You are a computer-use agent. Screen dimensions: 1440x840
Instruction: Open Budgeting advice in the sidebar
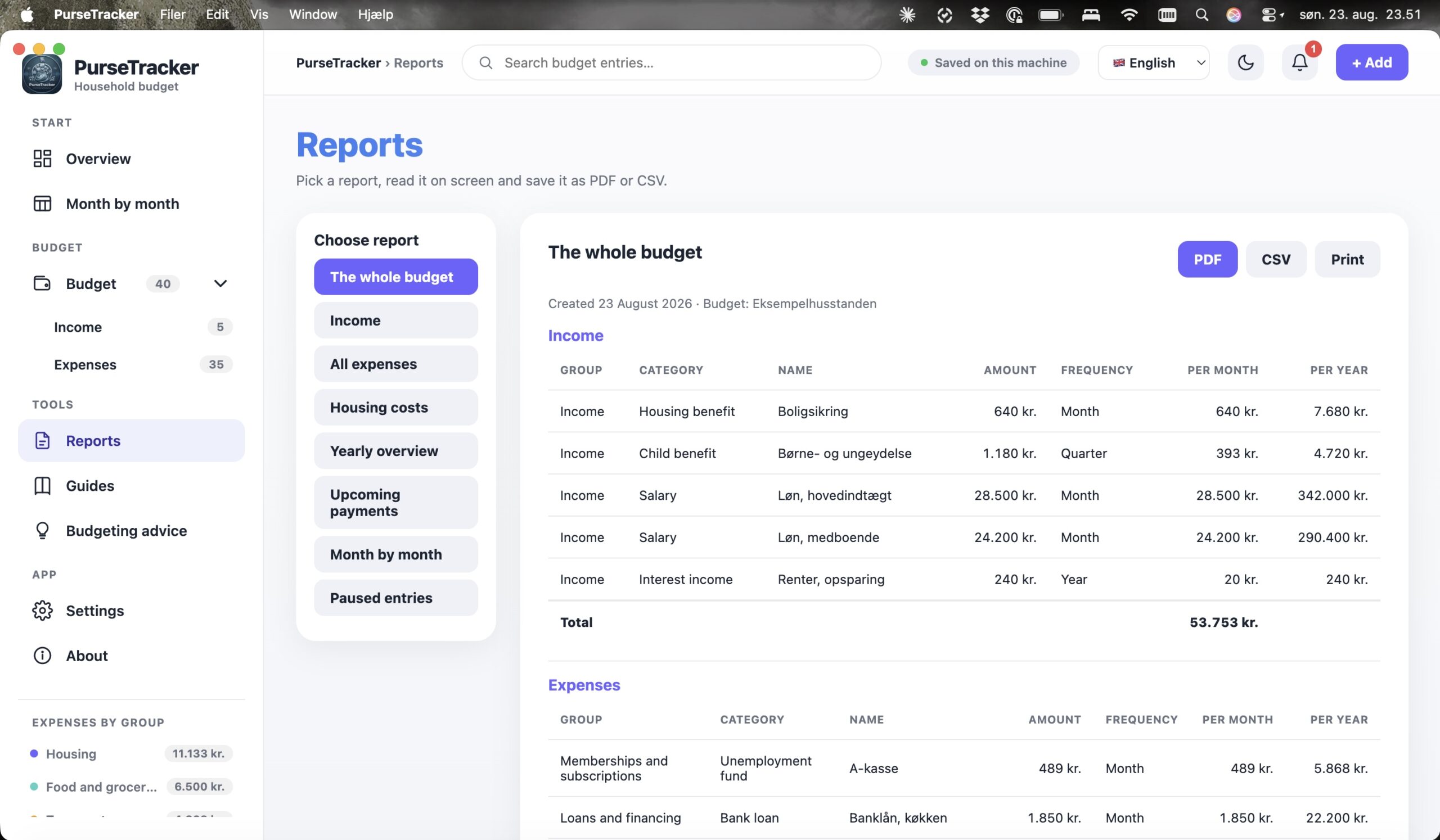tap(132, 531)
